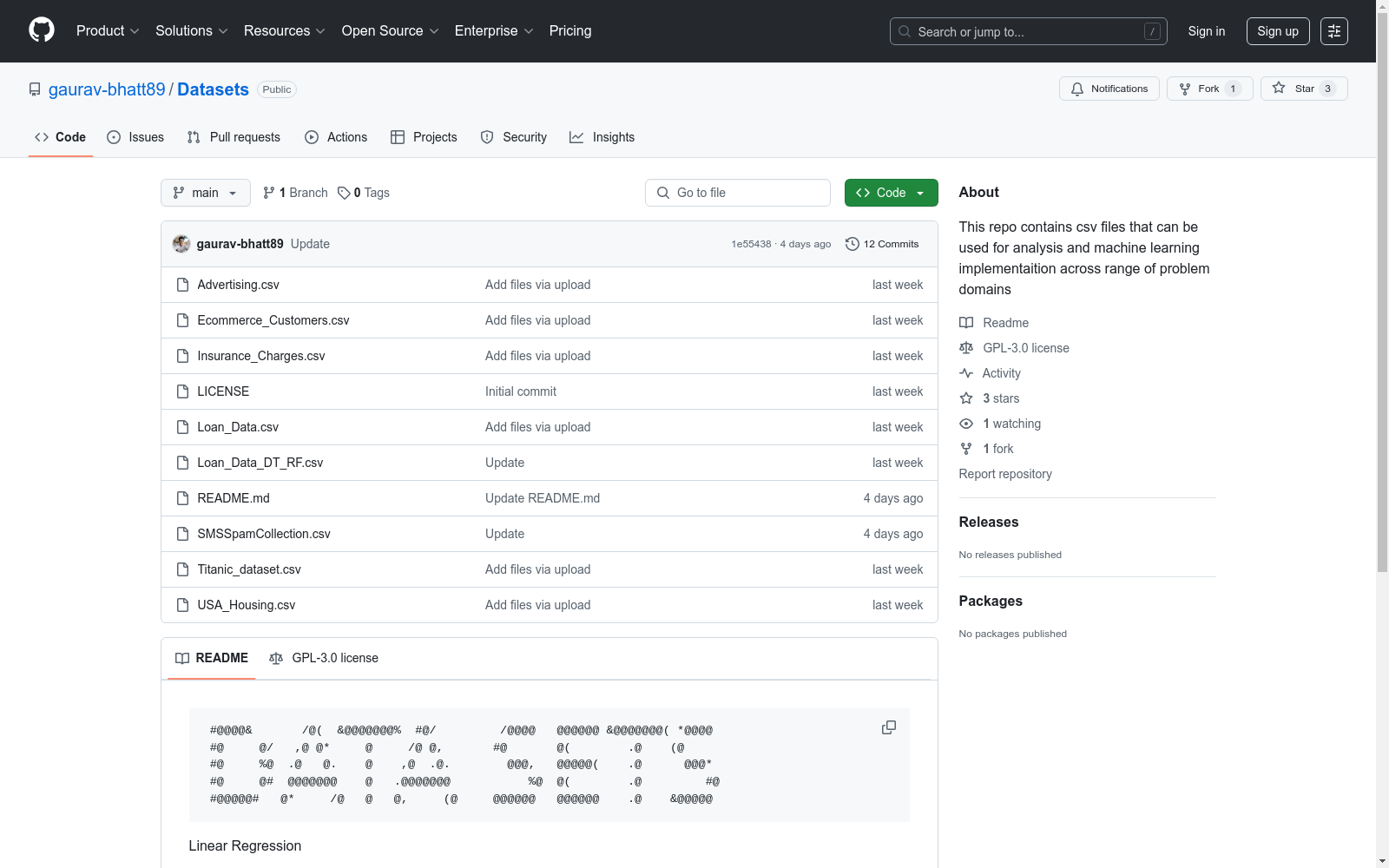Click the Go to file search field

pyautogui.click(x=738, y=193)
